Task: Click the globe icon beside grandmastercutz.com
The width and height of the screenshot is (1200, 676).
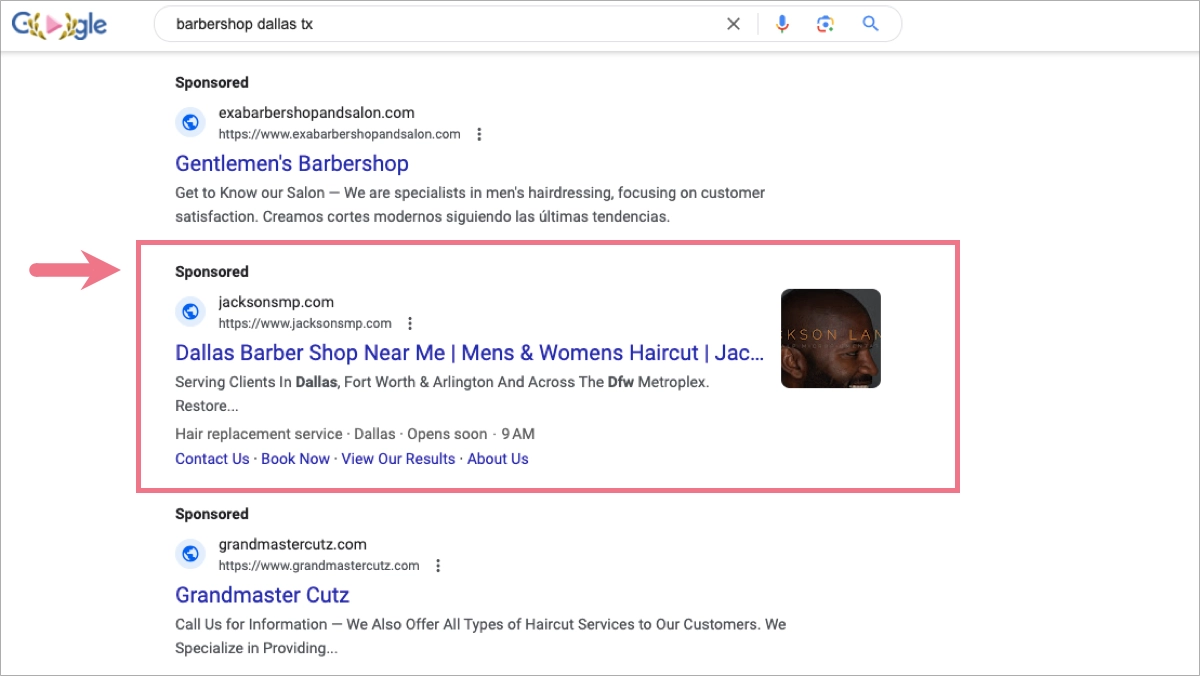Action: click(190, 555)
